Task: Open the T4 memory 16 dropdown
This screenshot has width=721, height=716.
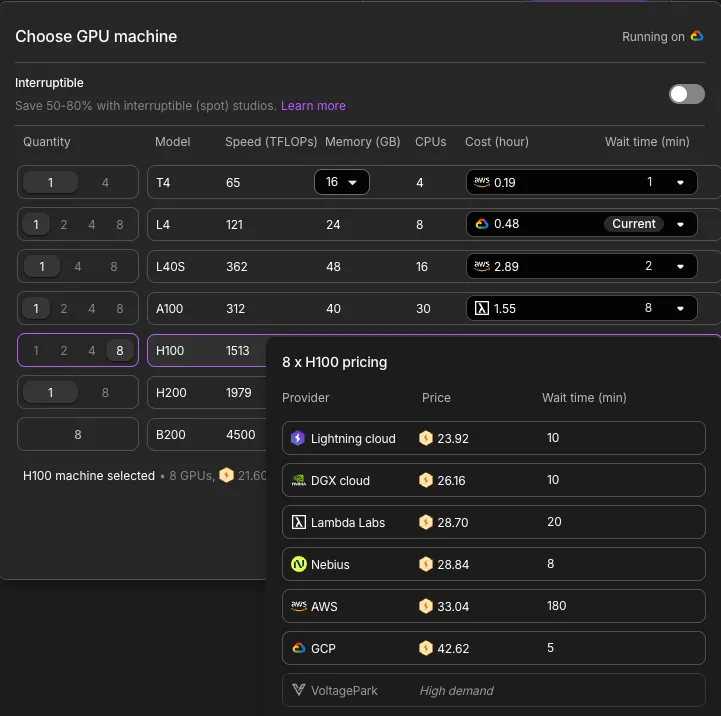Action: coord(342,182)
